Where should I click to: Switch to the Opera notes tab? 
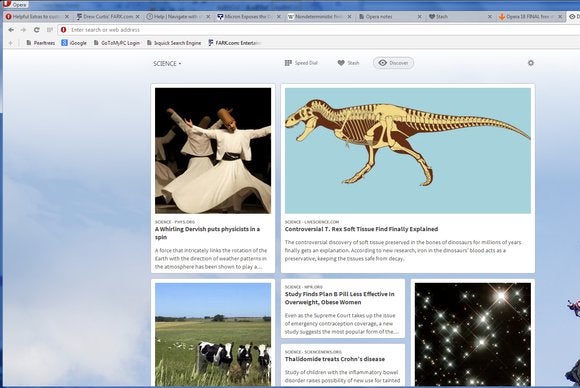tap(390, 17)
